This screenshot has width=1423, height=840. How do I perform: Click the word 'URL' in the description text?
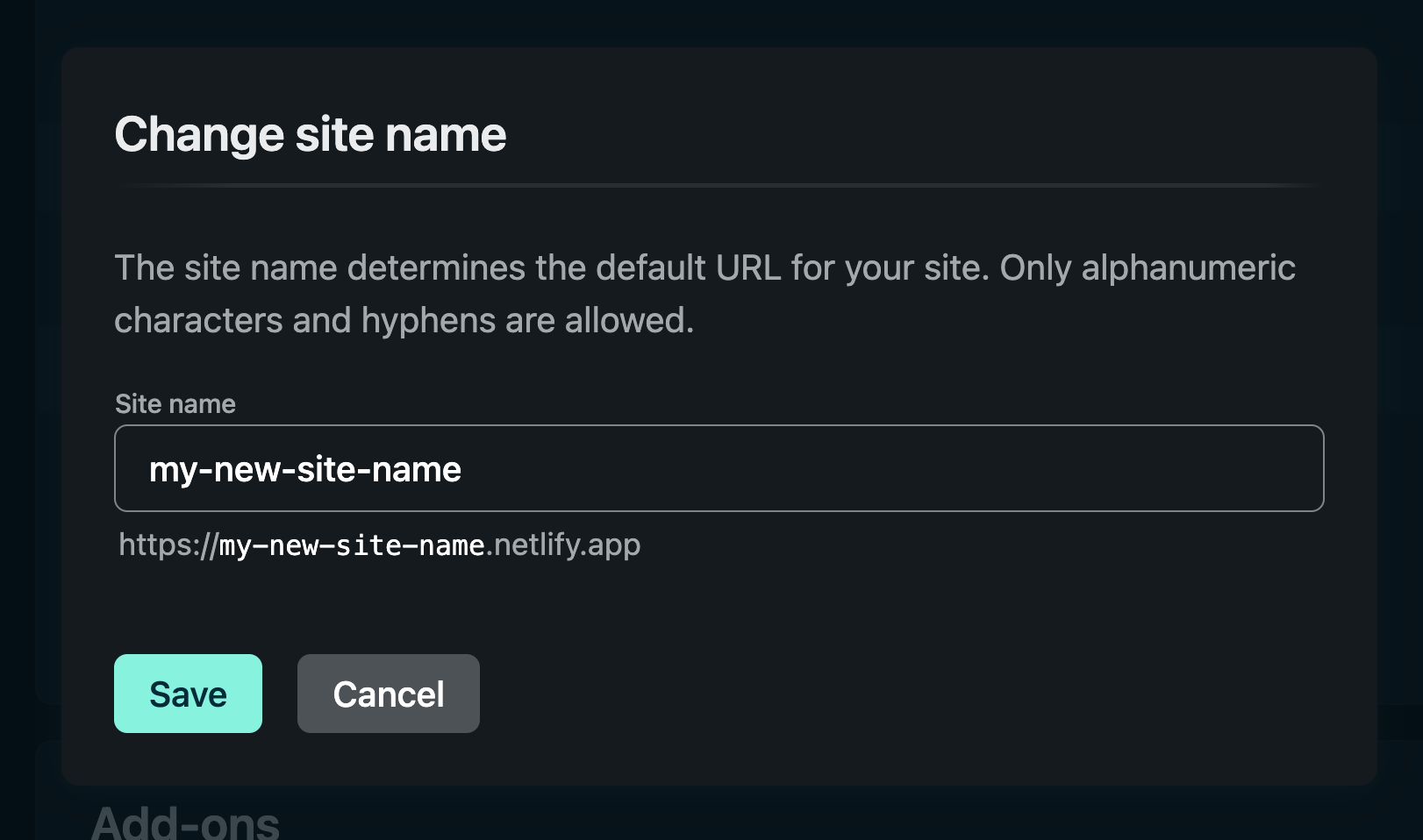coord(747,268)
